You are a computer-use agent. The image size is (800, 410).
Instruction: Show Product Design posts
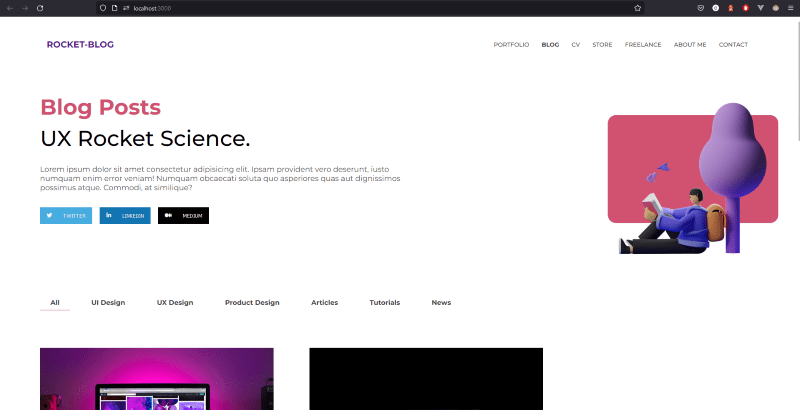pos(252,302)
